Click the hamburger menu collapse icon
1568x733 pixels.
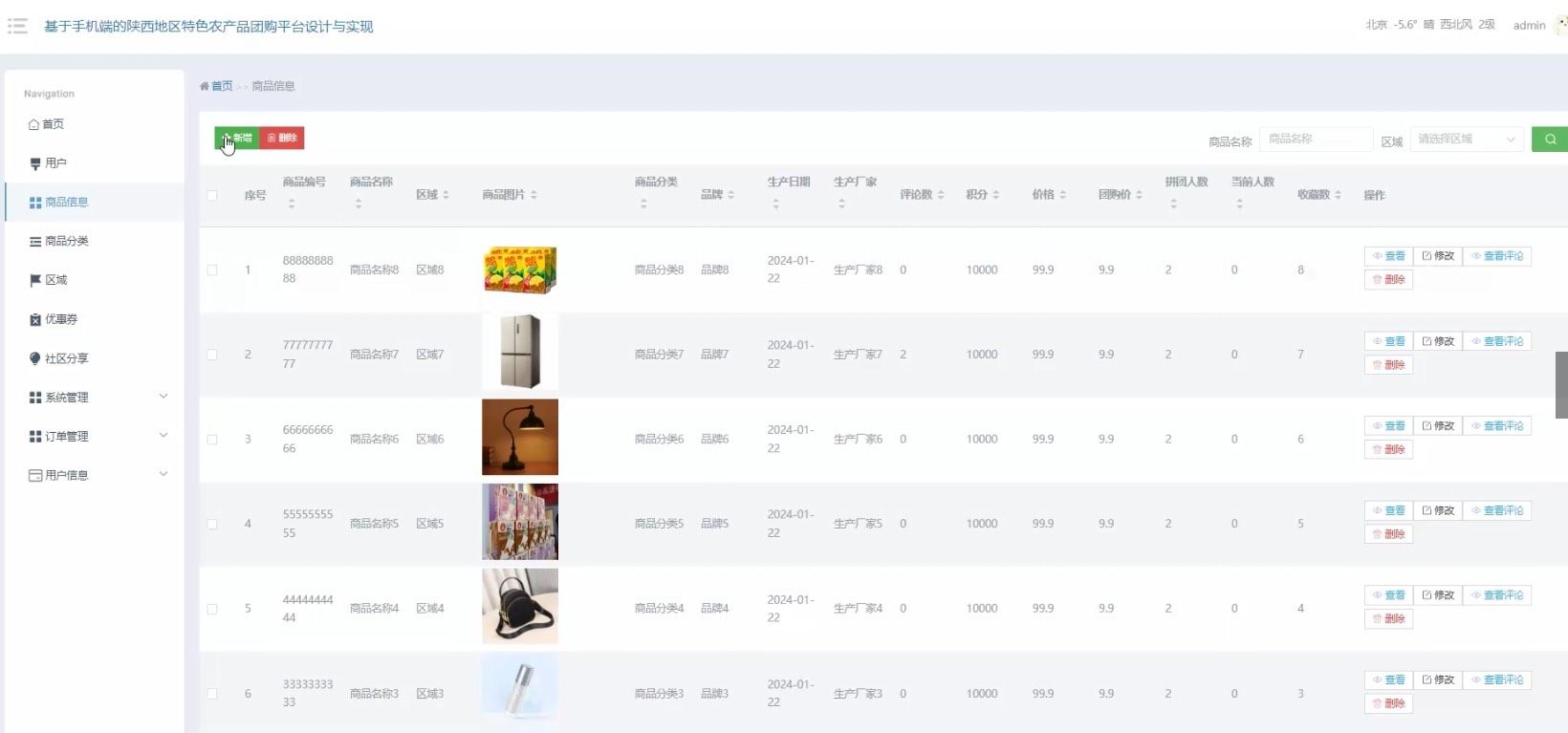(17, 26)
